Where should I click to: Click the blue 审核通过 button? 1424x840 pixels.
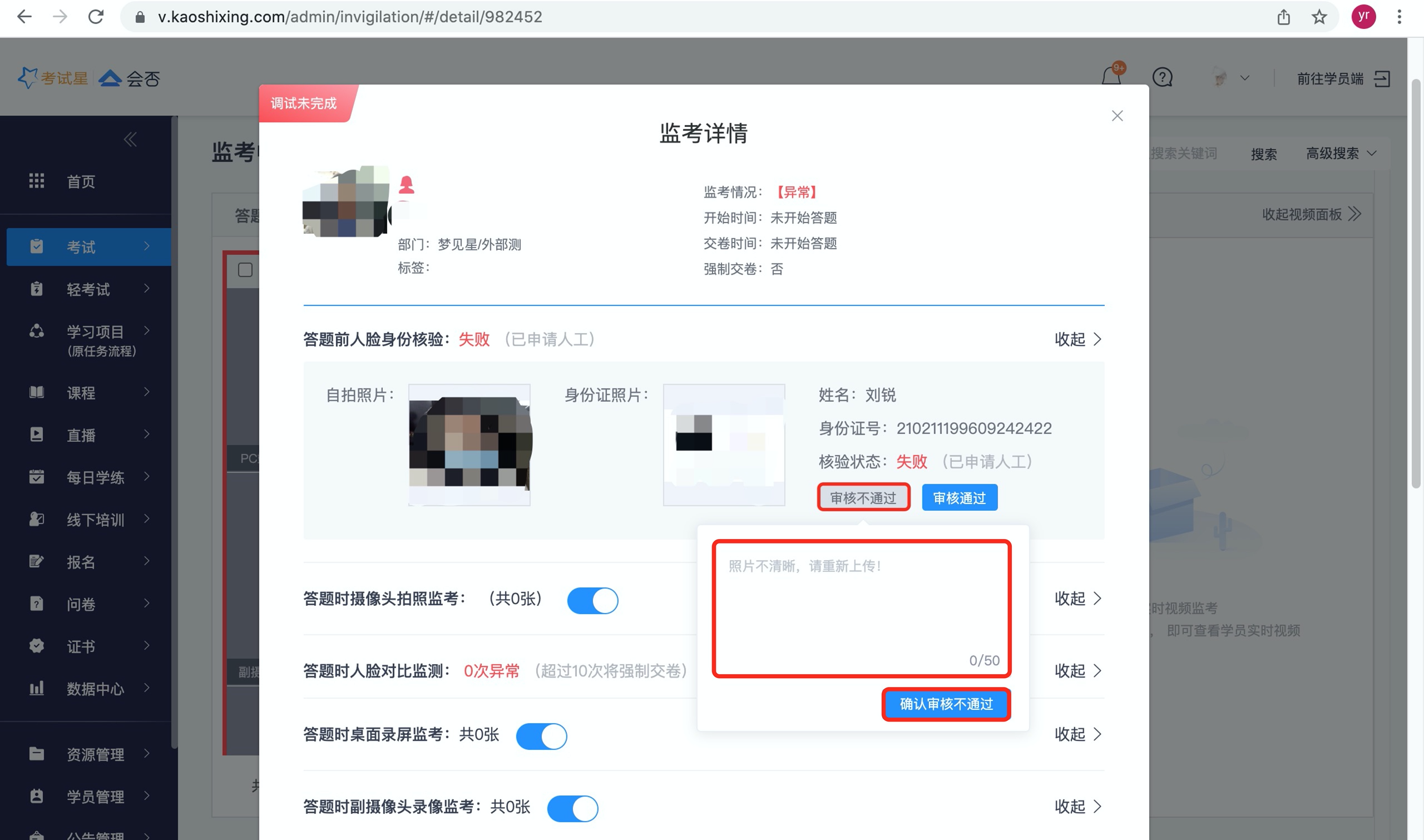pyautogui.click(x=959, y=497)
